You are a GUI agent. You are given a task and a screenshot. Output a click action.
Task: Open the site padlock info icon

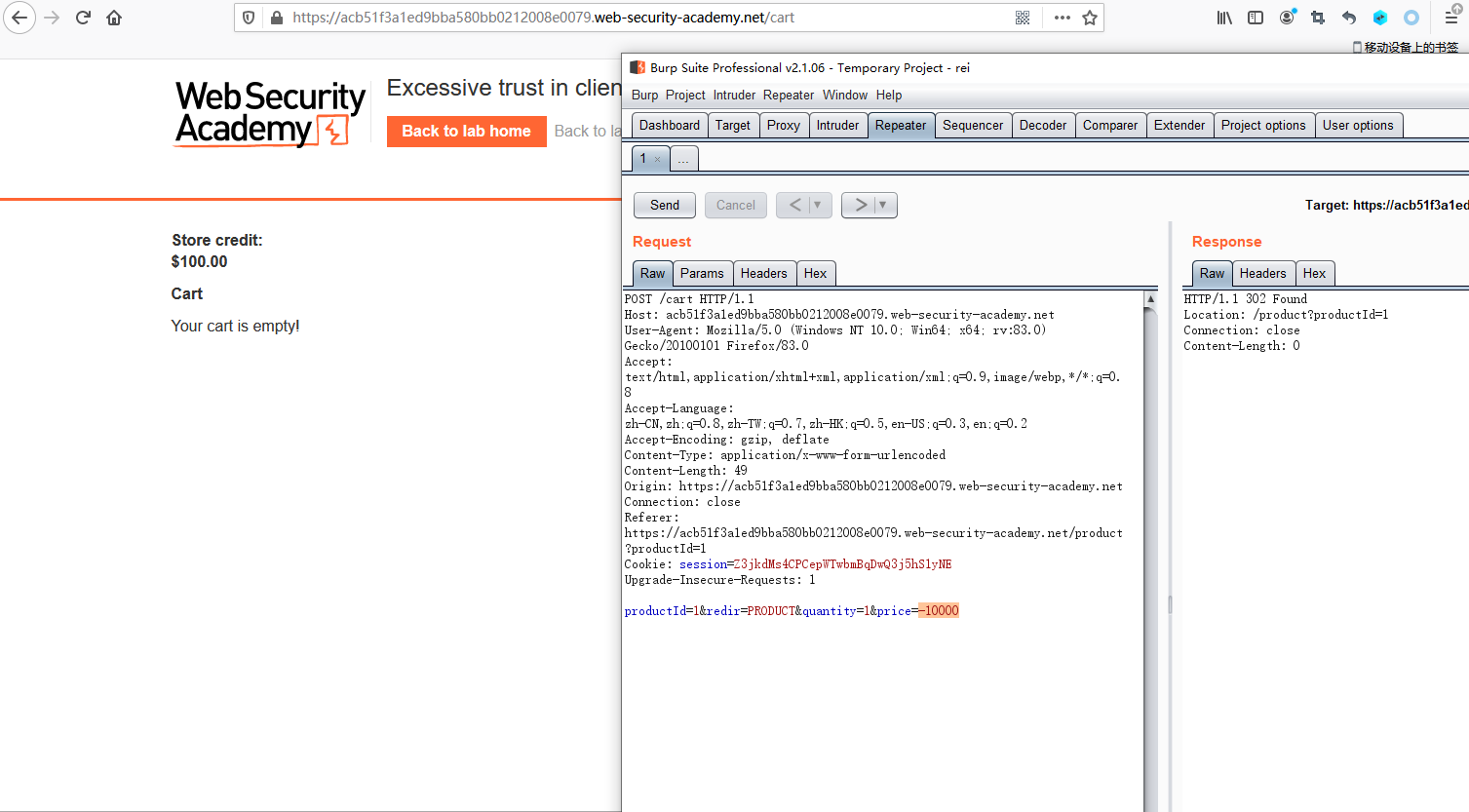pyautogui.click(x=276, y=18)
